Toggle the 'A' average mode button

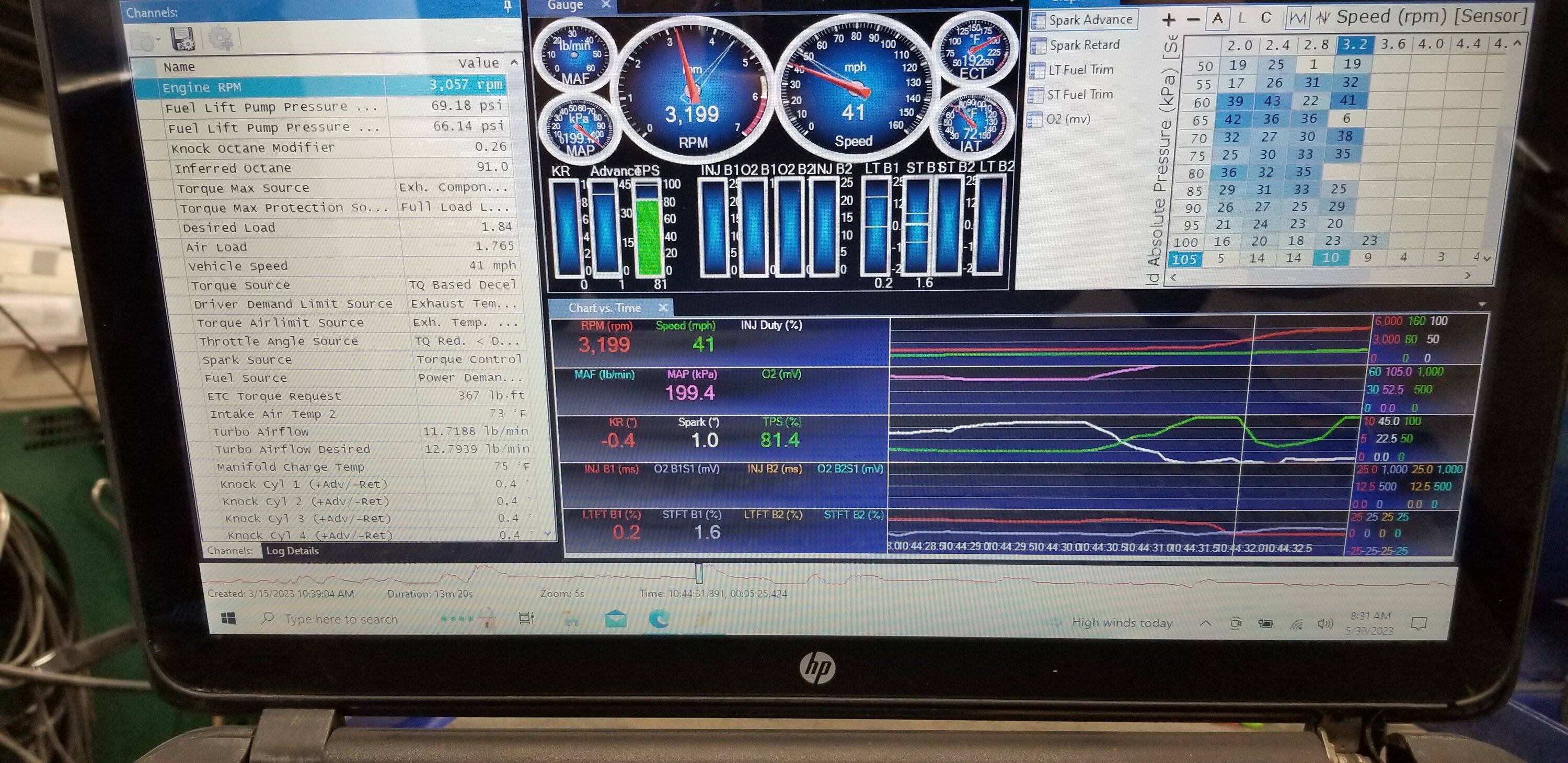pyautogui.click(x=1217, y=18)
